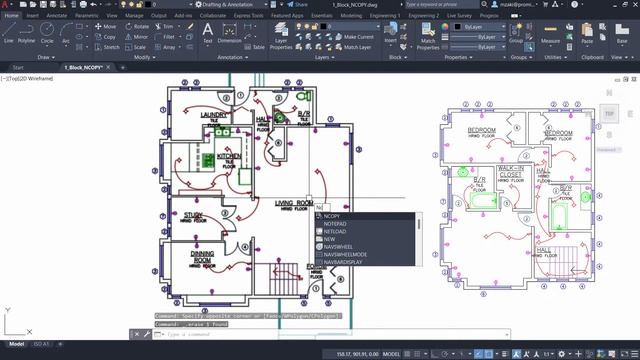Click Make Current layer button
The height and width of the screenshot is (360, 640).
pos(354,37)
